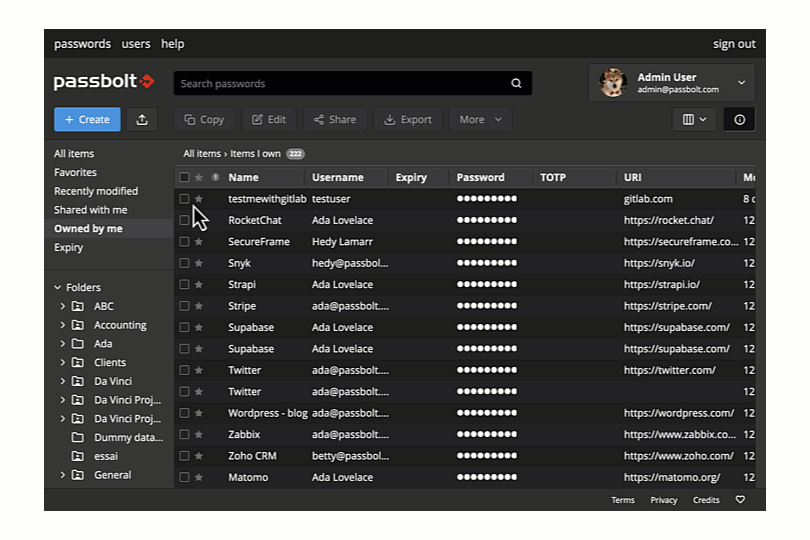Viewport: 810px width, 540px height.
Task: Favorite the Stripe row star
Action: [x=199, y=306]
